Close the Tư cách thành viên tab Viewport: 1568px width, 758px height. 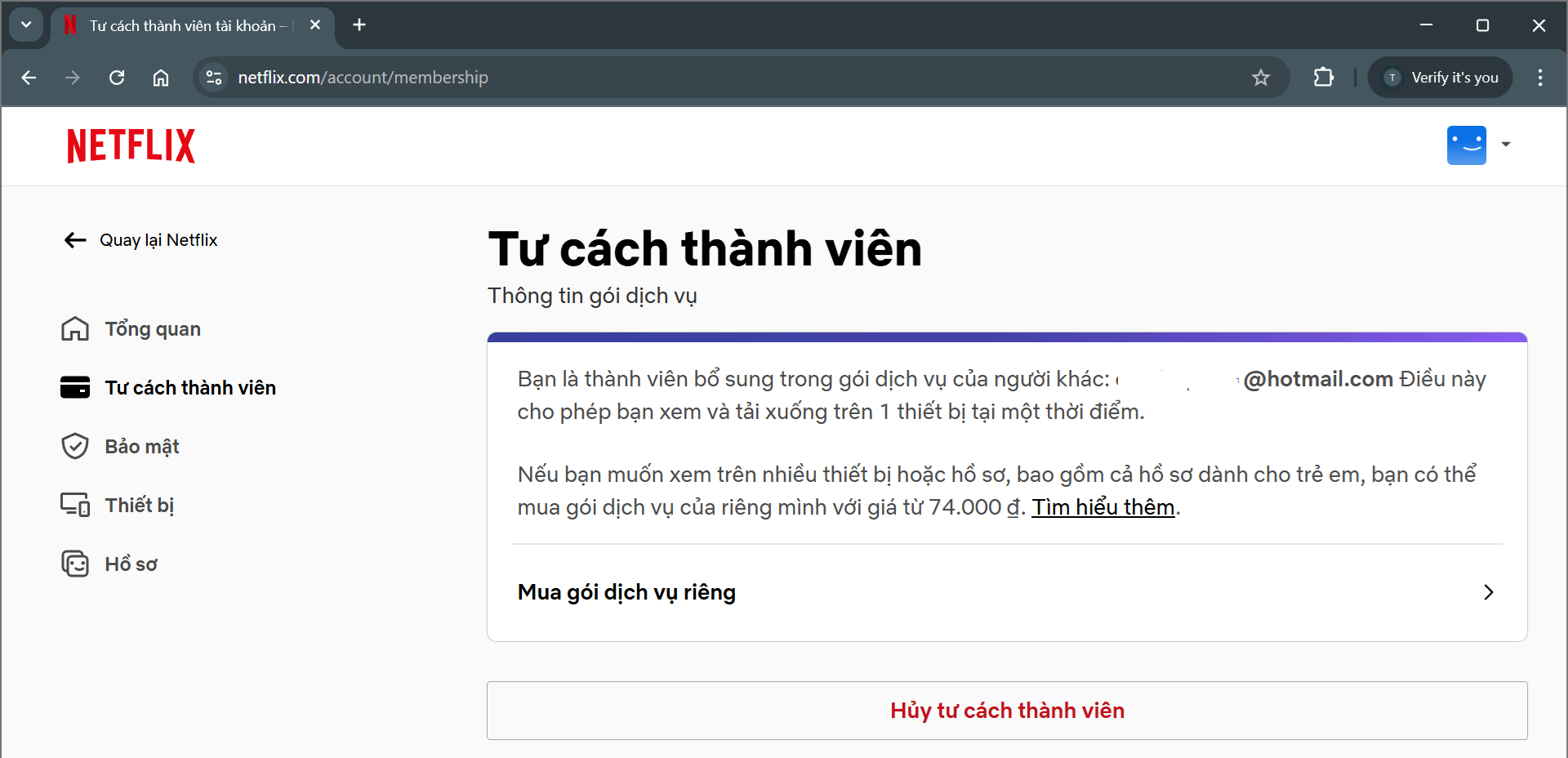tap(315, 25)
